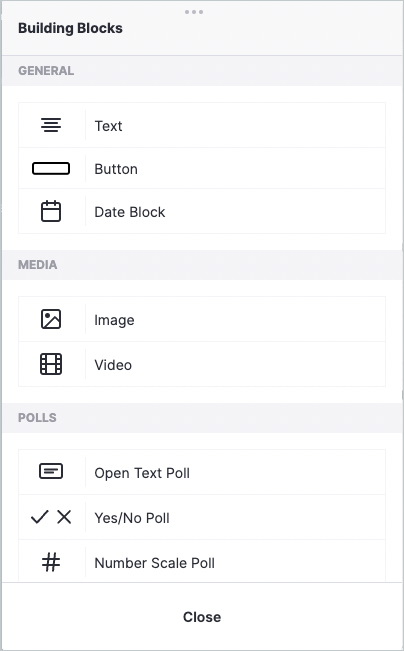Select the Image block picture icon

tap(51, 319)
